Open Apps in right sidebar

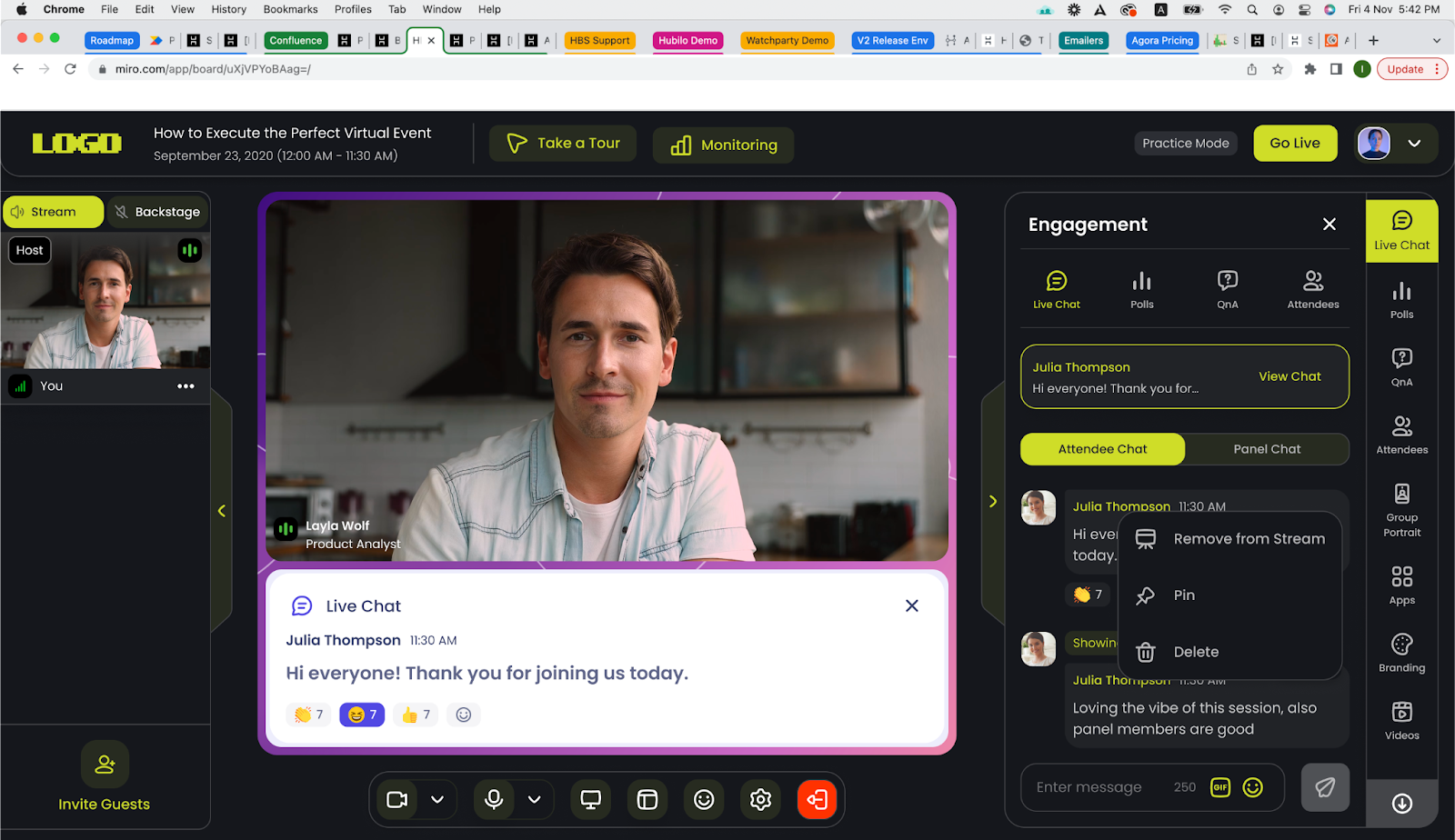pyautogui.click(x=1401, y=585)
